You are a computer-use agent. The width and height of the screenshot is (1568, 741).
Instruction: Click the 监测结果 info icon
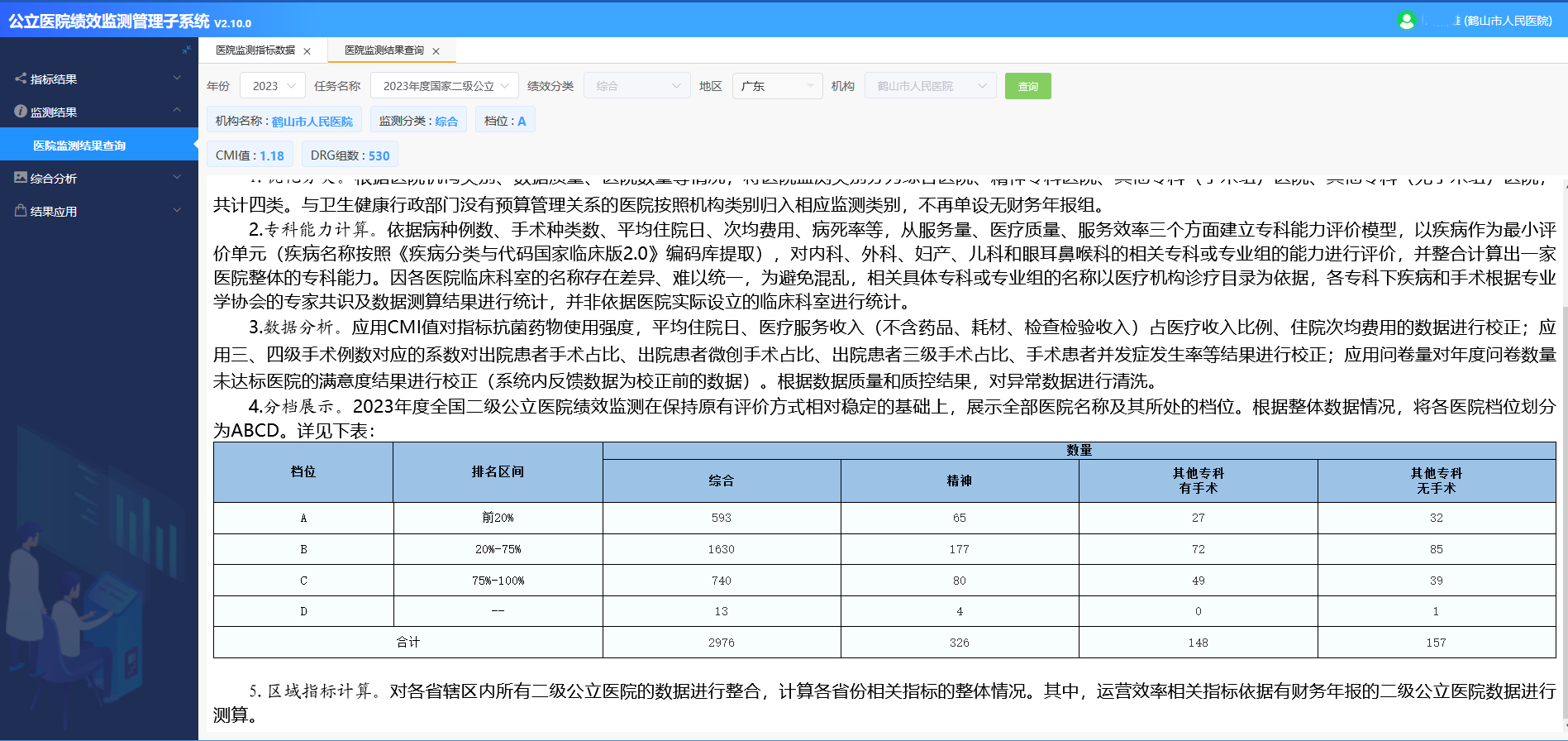(x=20, y=112)
